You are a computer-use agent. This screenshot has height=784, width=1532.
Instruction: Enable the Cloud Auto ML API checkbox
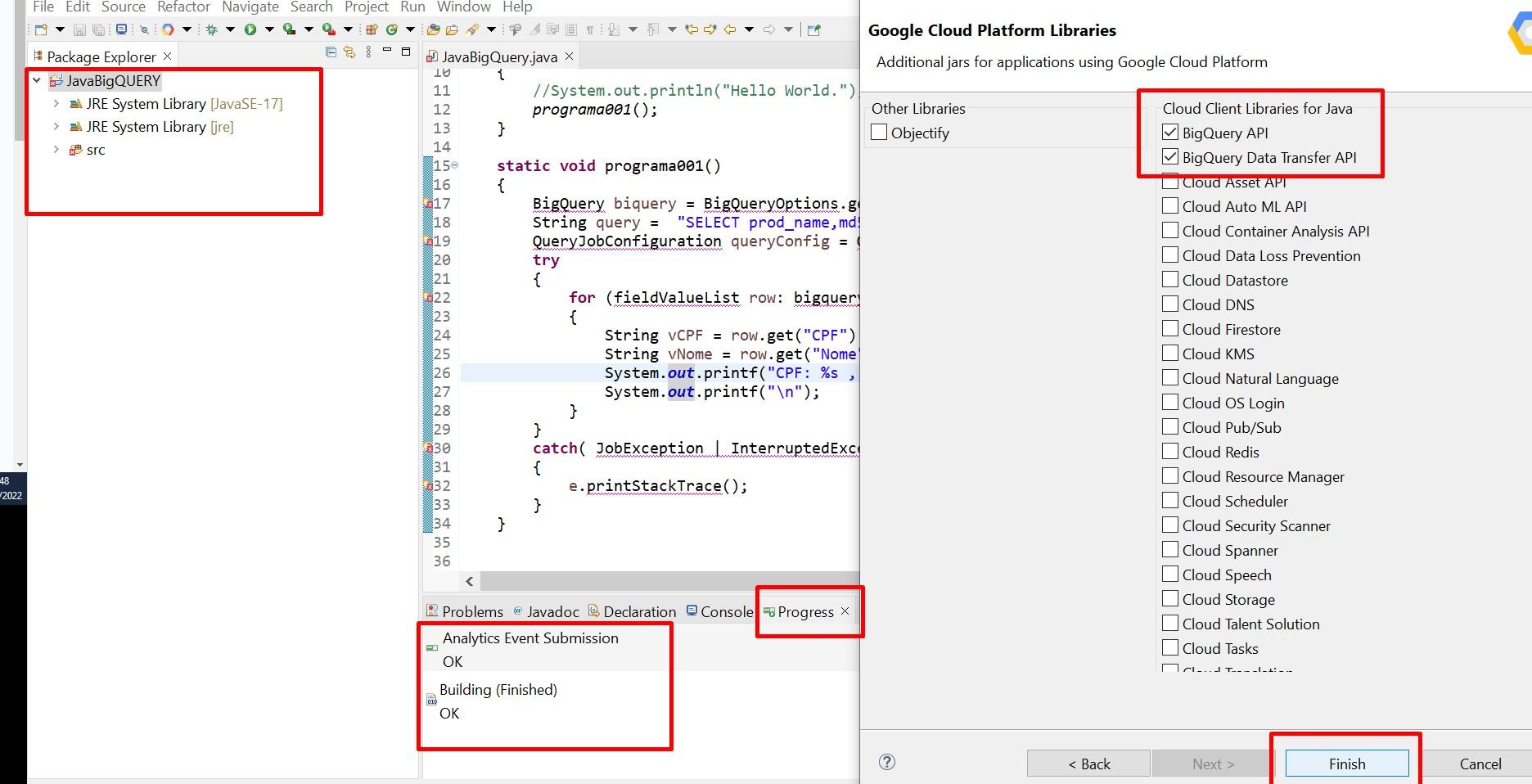pyautogui.click(x=1170, y=206)
